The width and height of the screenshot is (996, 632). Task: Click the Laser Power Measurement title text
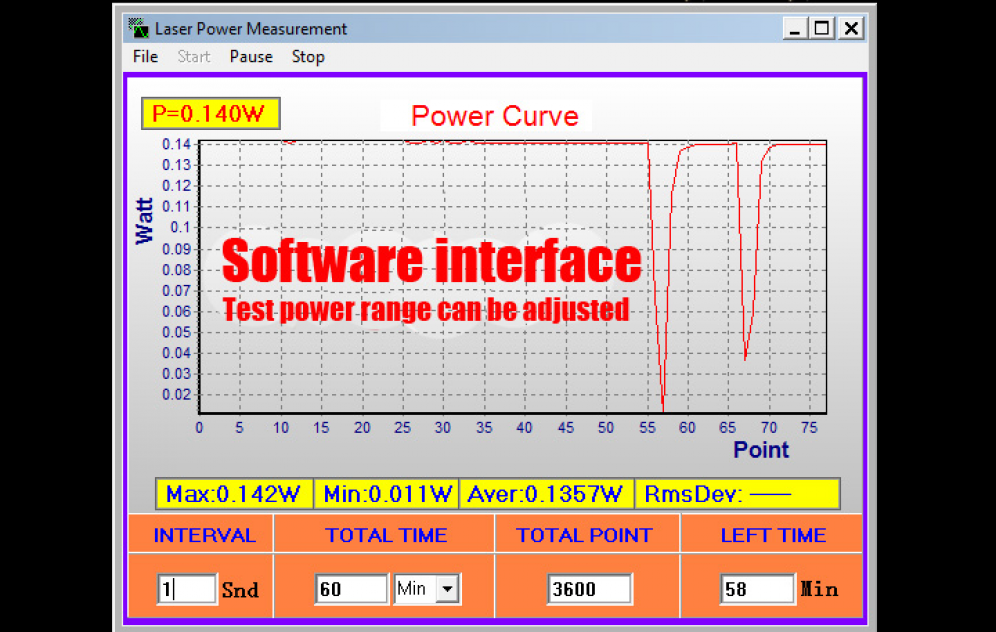pos(251,29)
